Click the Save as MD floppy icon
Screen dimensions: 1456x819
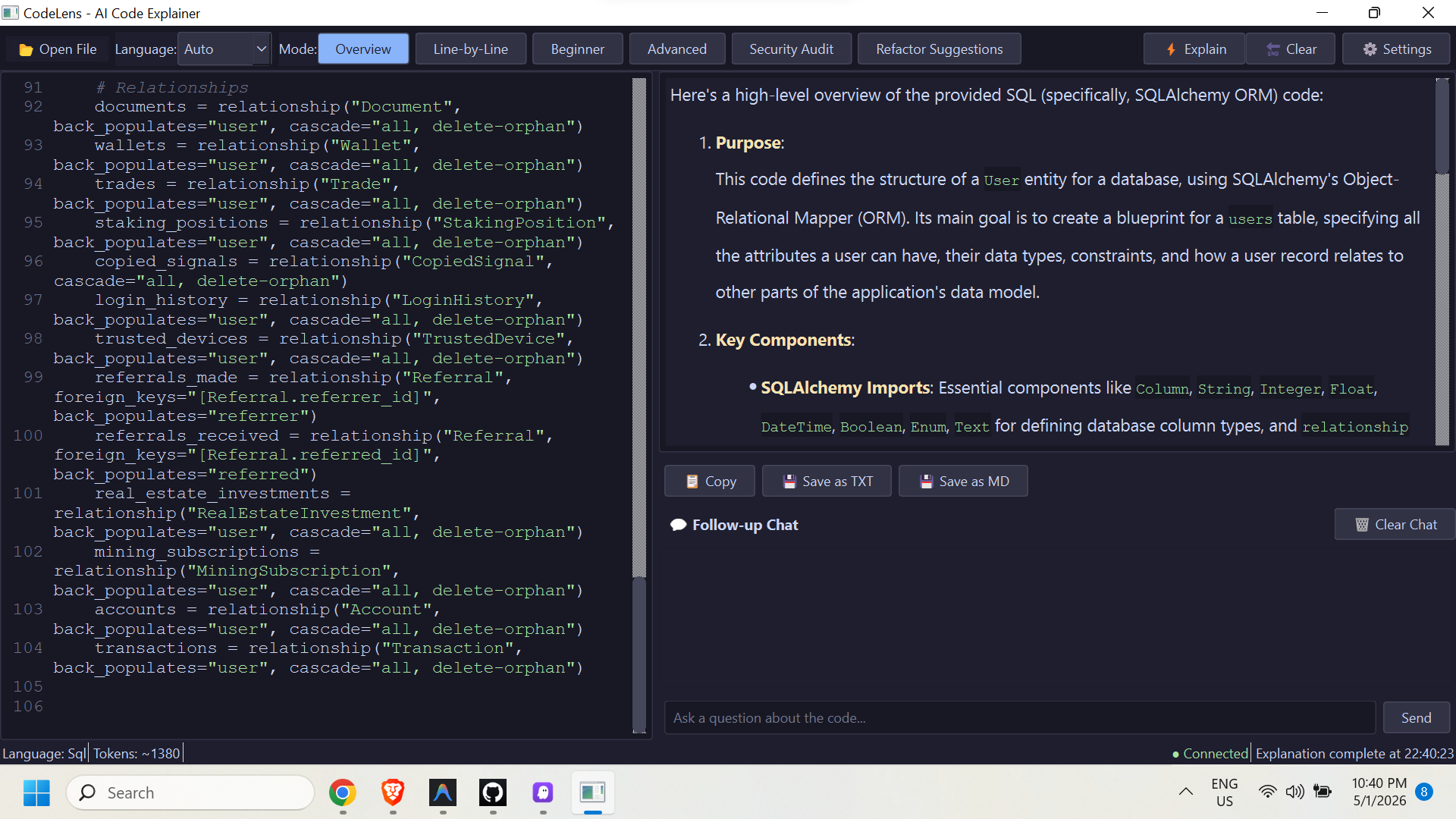point(926,482)
